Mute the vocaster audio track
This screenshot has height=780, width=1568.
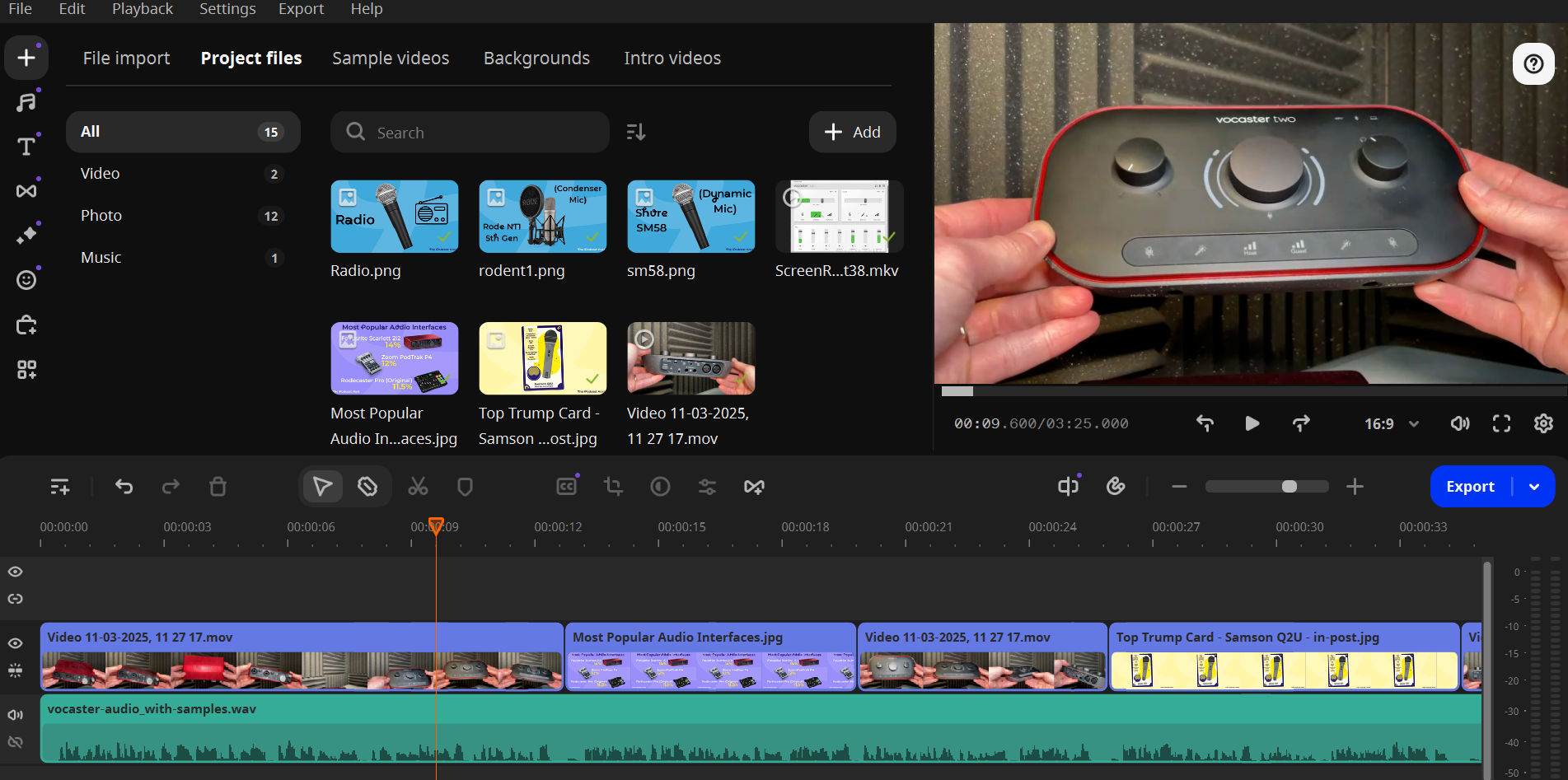coord(16,714)
